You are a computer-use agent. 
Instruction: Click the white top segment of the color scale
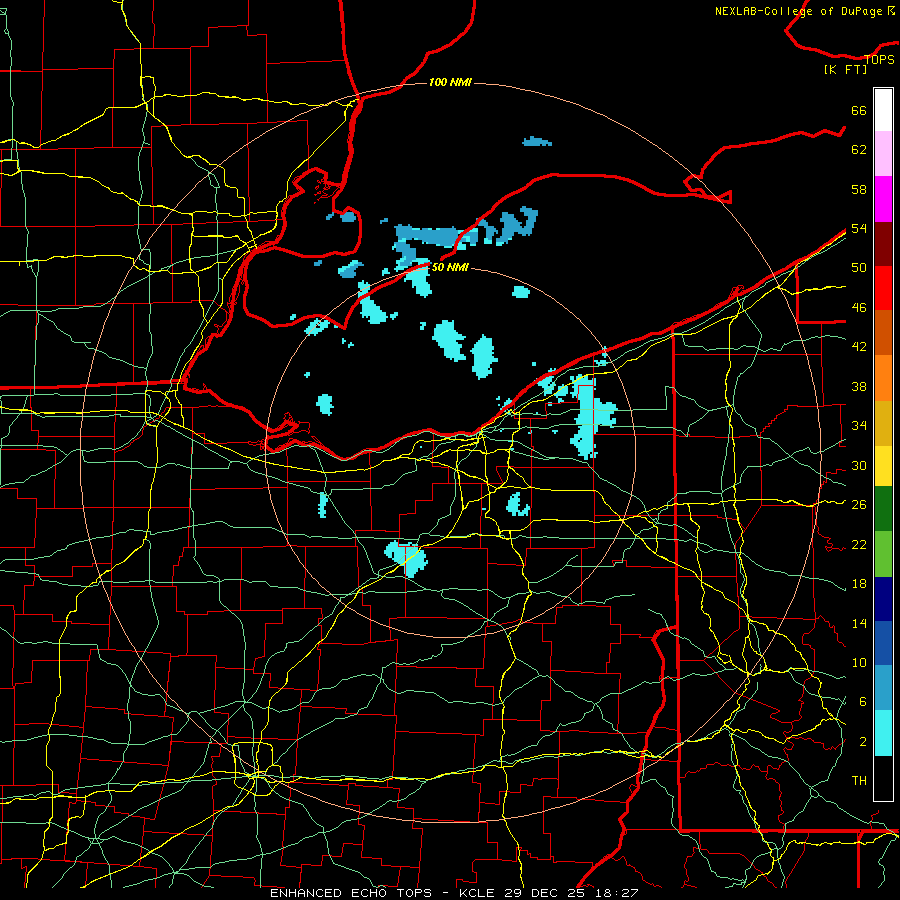pos(883,110)
